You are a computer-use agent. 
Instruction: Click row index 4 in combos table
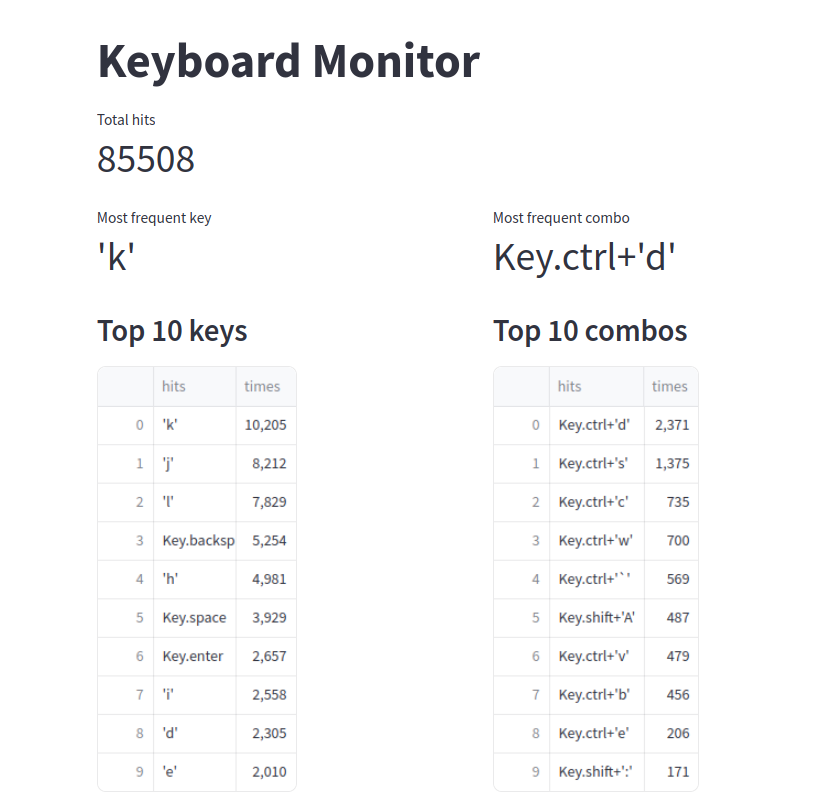coord(522,579)
